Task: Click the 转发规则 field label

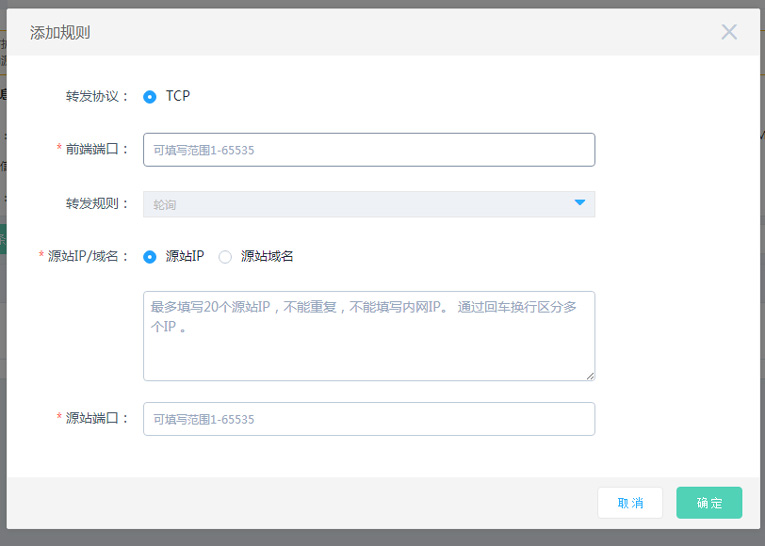Action: click(x=97, y=204)
